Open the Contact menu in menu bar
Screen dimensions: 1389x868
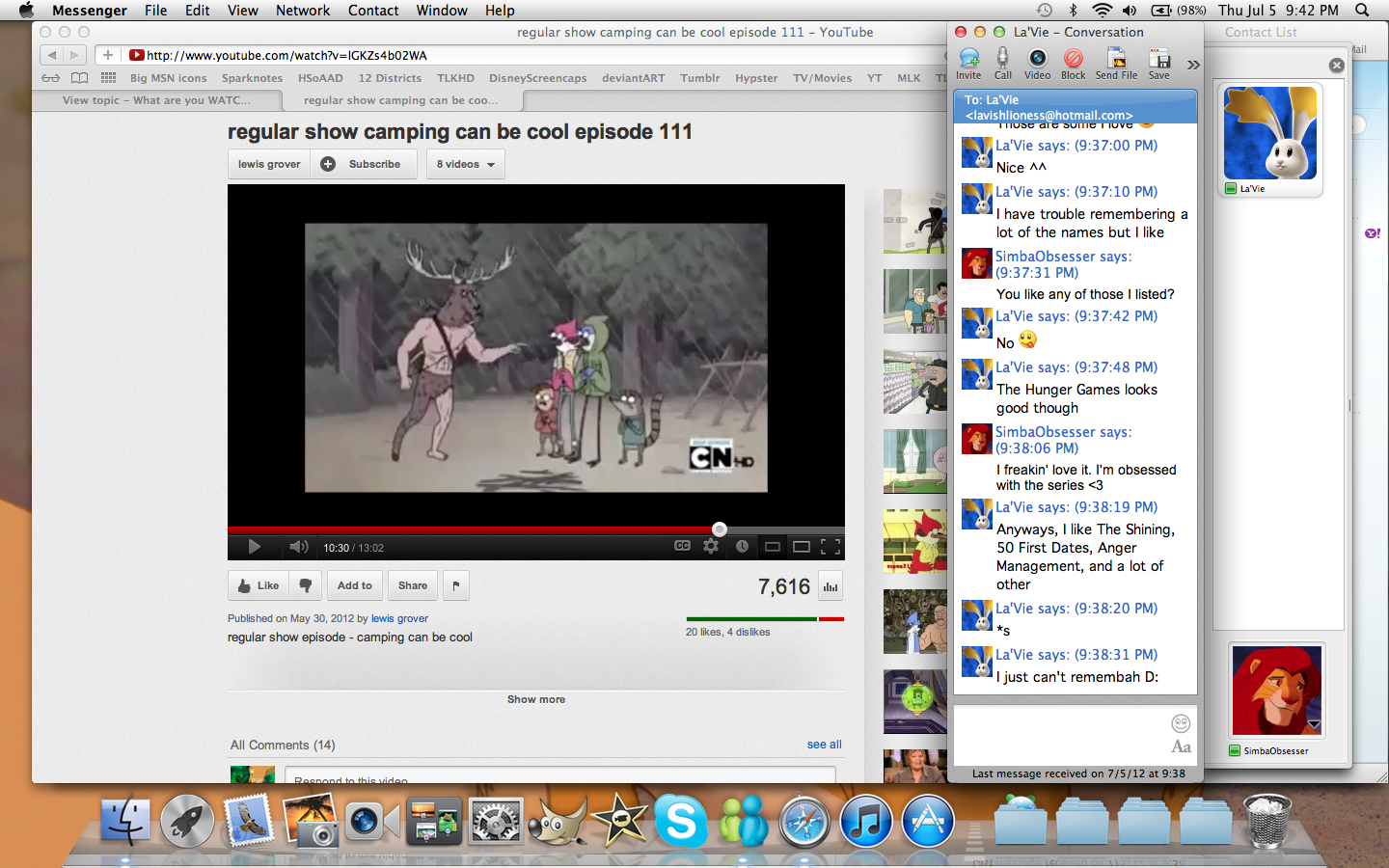372,11
